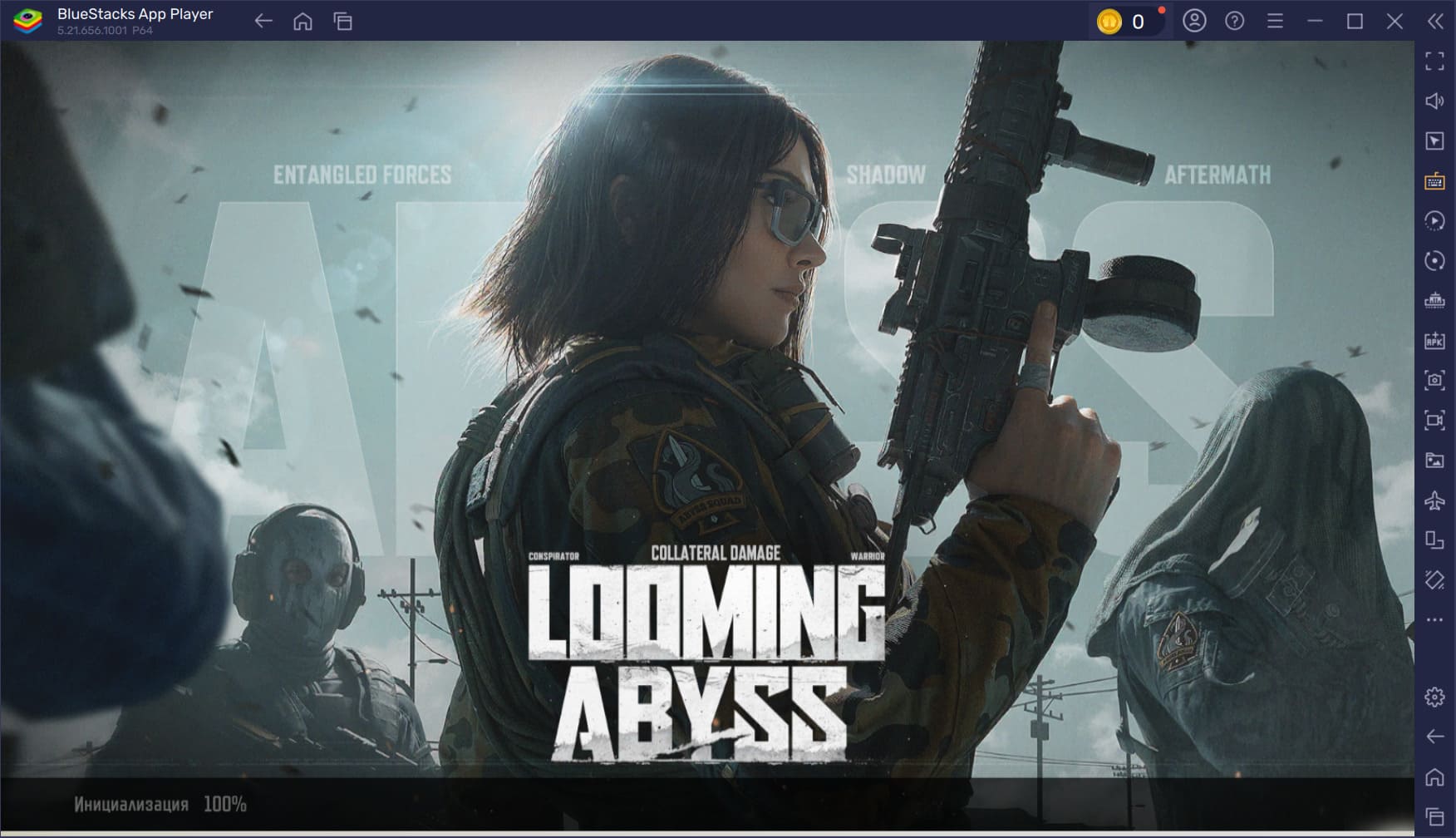Screen dimensions: 1456x838
Task: Toggle fullscreen mode in sidebar
Action: (1434, 61)
